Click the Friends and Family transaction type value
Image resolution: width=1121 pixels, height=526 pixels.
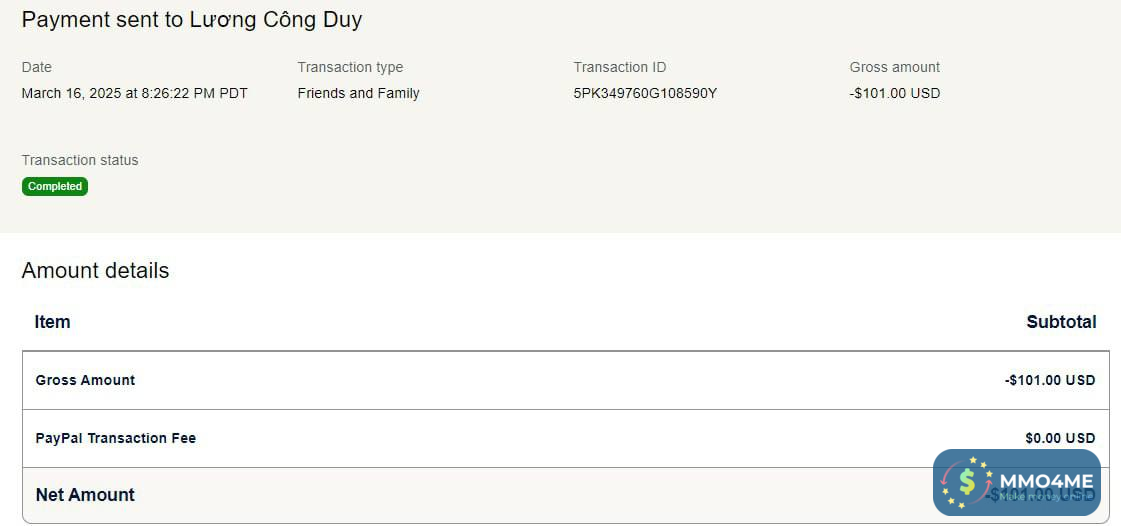(358, 93)
